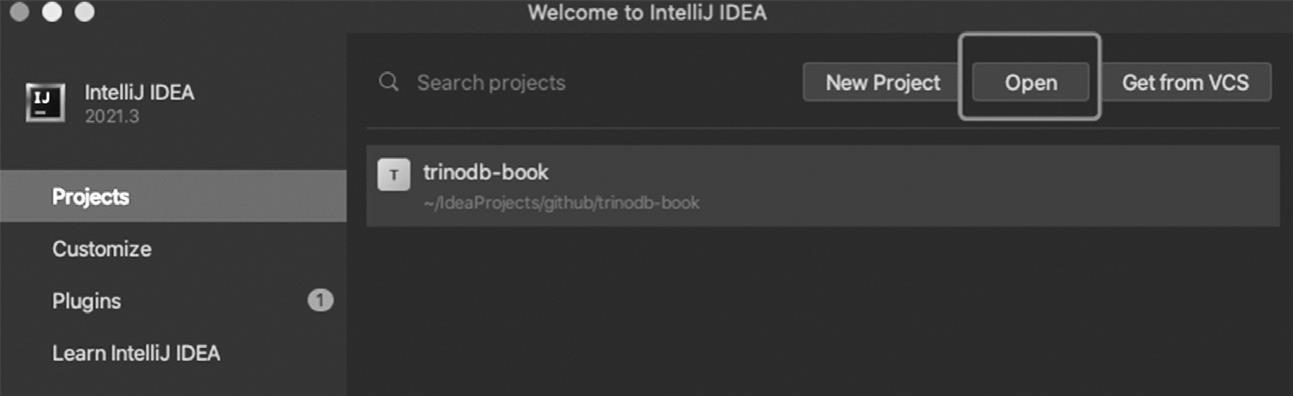Screen dimensions: 1294x397
Task: Click New Project button
Action: (883, 83)
